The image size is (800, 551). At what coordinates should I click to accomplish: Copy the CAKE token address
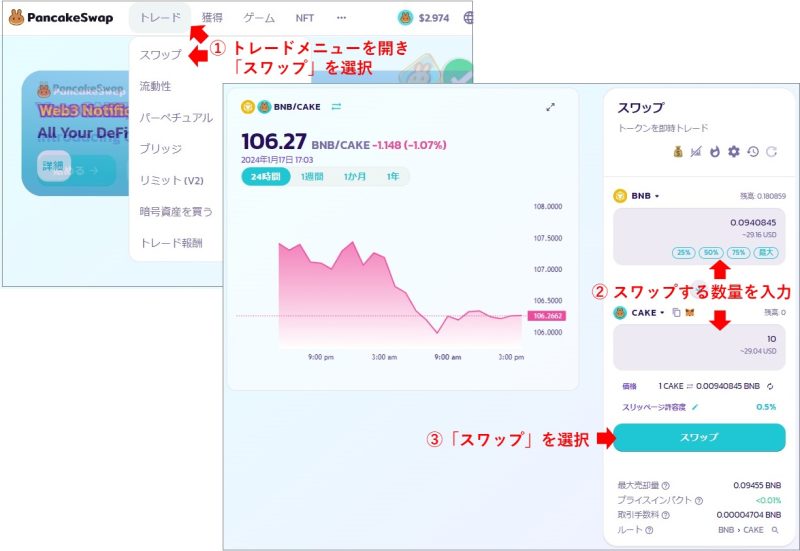pyautogui.click(x=676, y=313)
